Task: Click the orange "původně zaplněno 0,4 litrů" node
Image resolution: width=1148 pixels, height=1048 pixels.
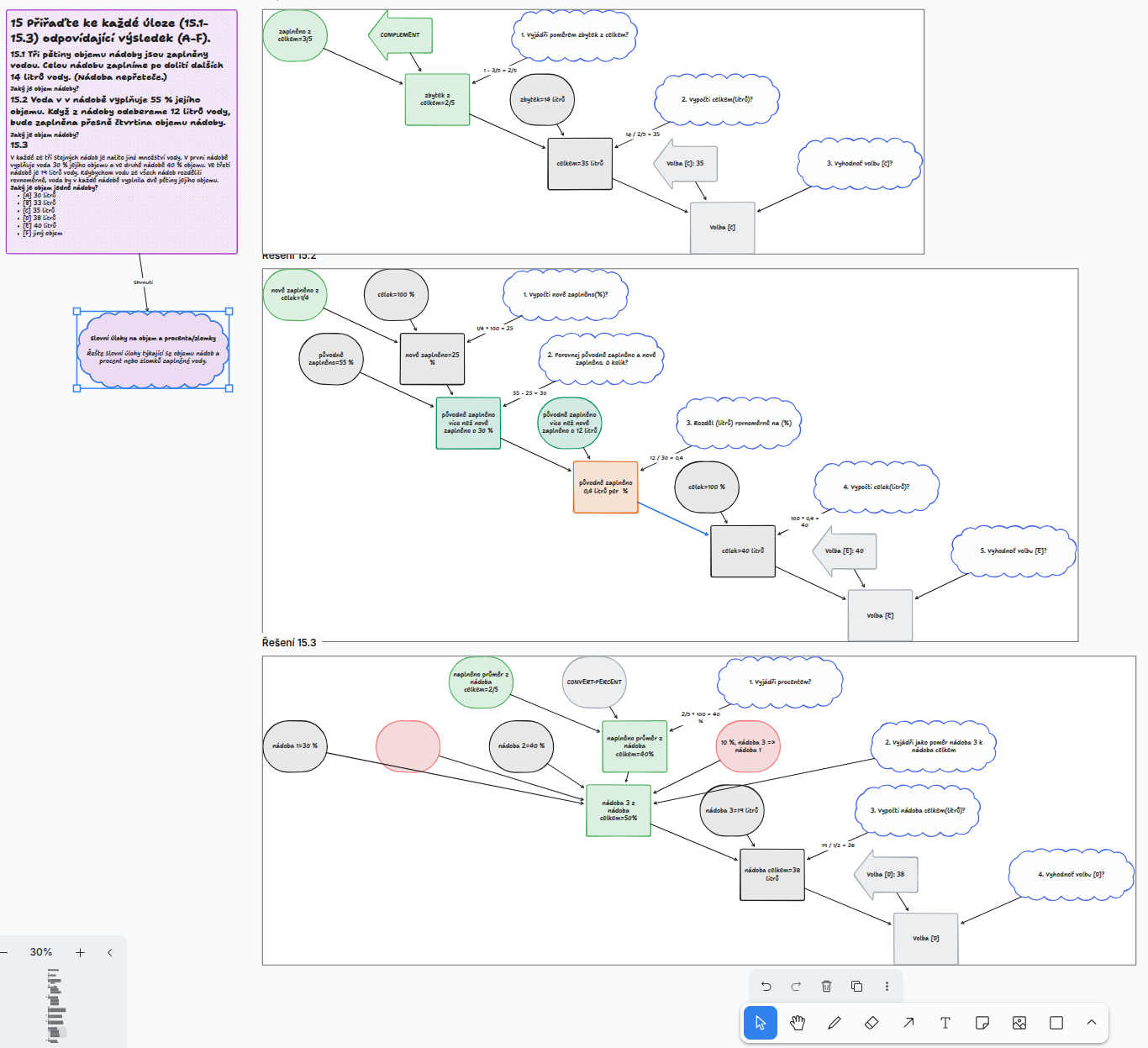Action: (605, 487)
